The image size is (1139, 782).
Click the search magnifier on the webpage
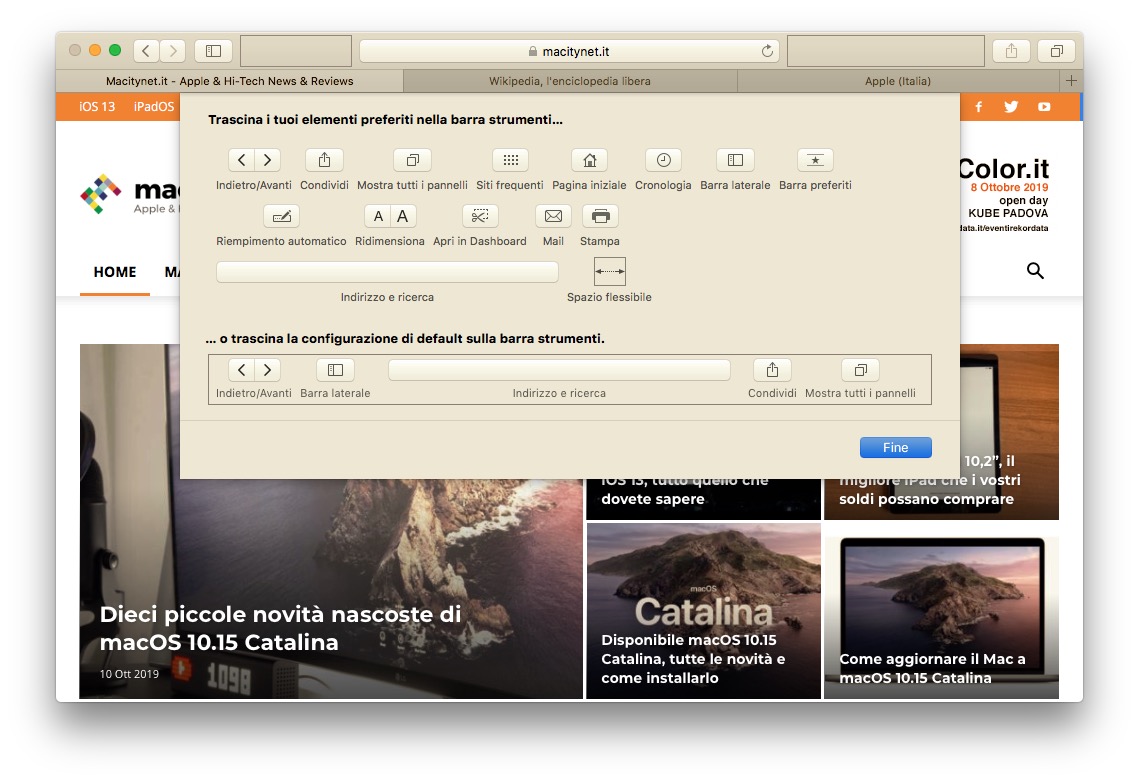coord(1035,271)
